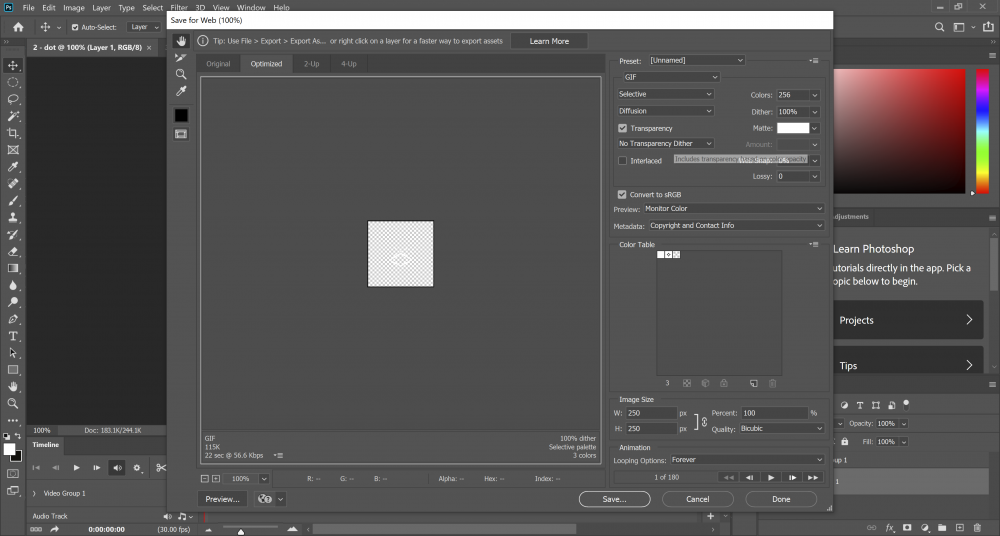Disable the Transparency checkbox
Viewport: 1000px width, 536px height.
pyautogui.click(x=623, y=128)
